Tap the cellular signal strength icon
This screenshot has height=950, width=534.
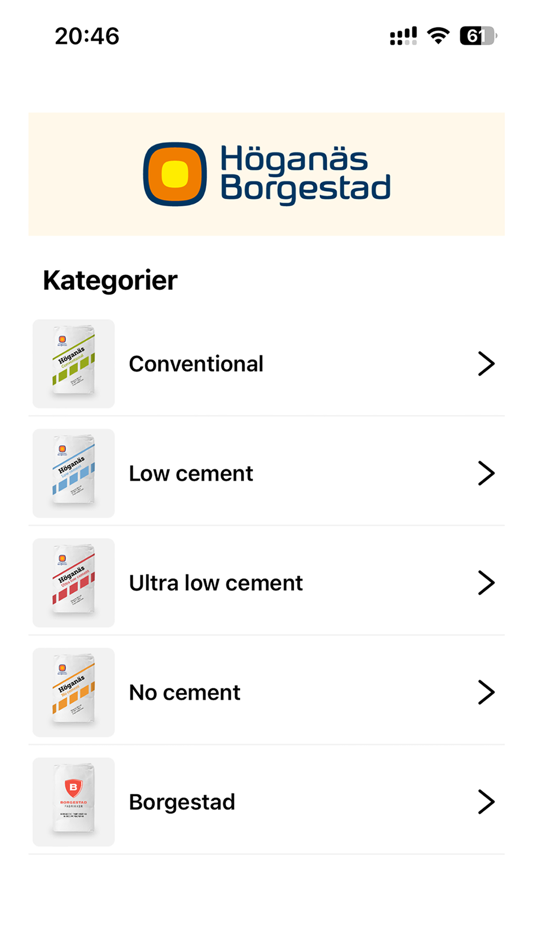[x=403, y=36]
